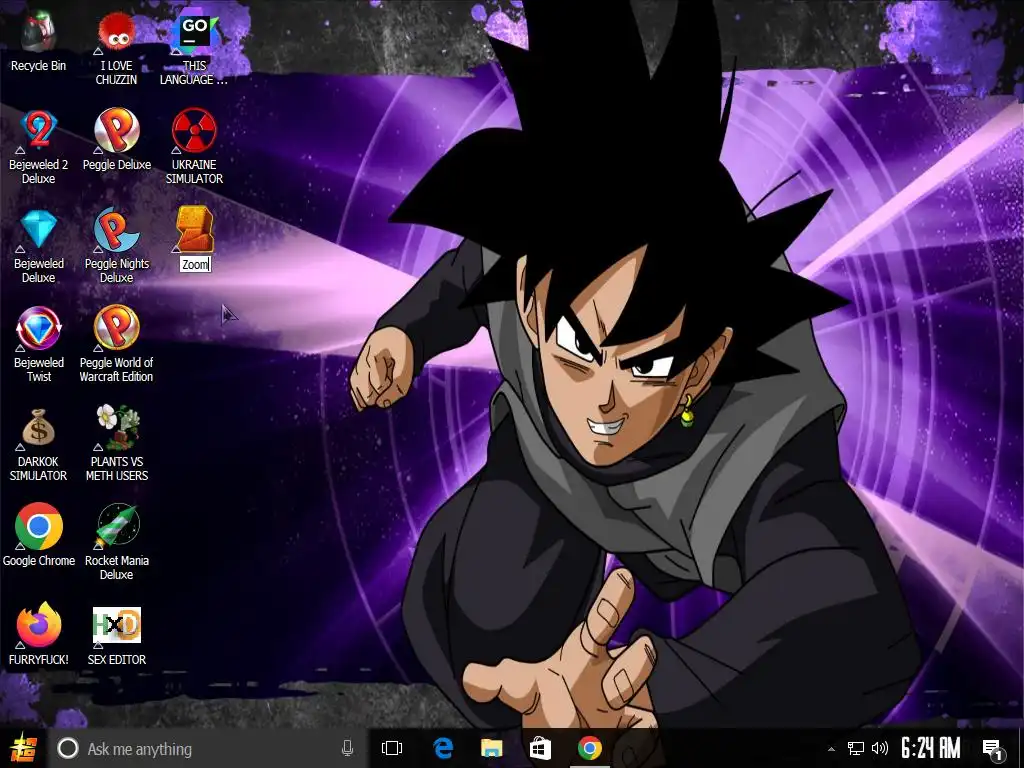Screen dimensions: 1024x768
Task: Open the Firefox desktop shortcut icon
Action: 38,626
